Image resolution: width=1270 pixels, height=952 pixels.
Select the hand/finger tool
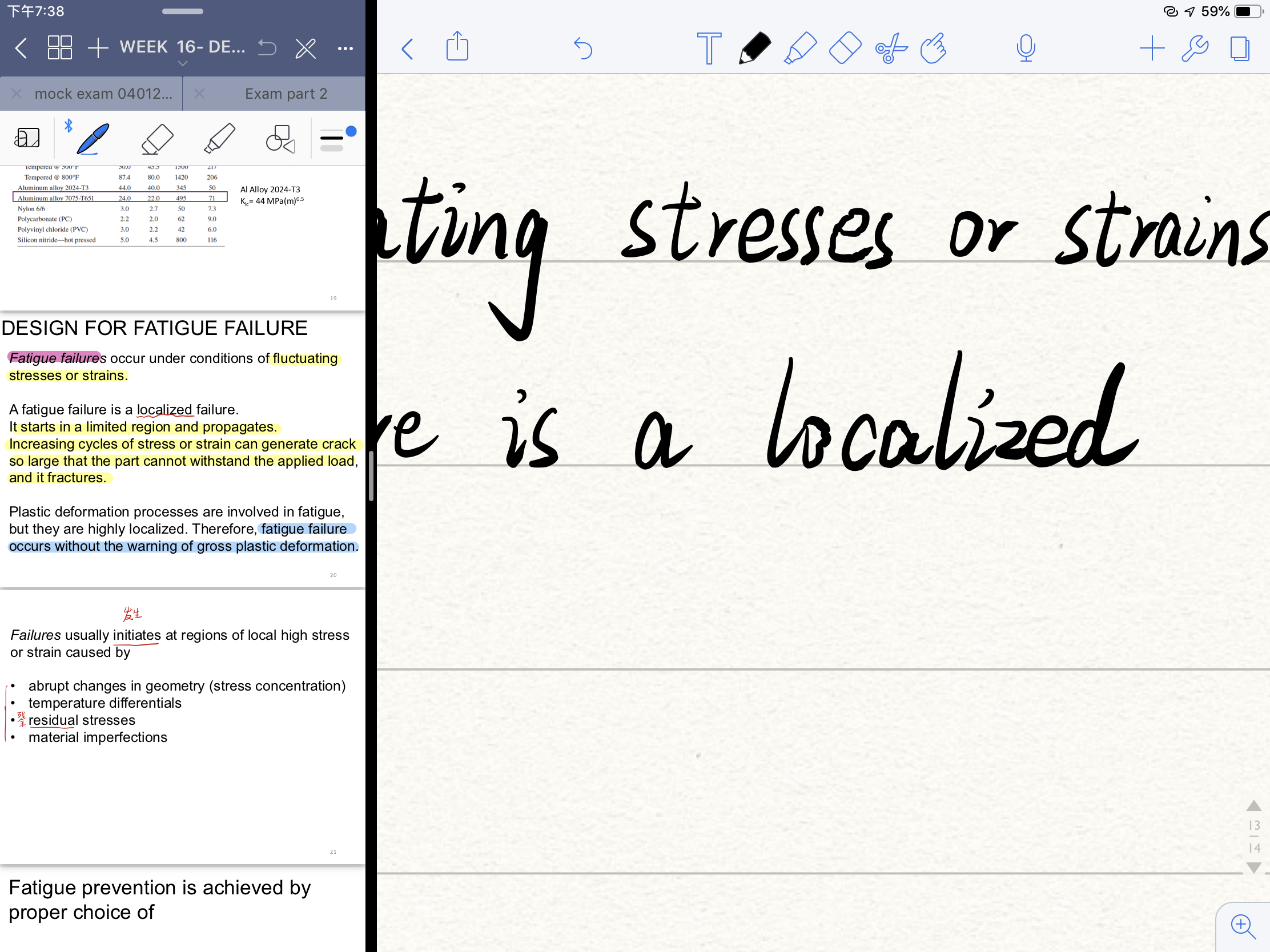(934, 48)
